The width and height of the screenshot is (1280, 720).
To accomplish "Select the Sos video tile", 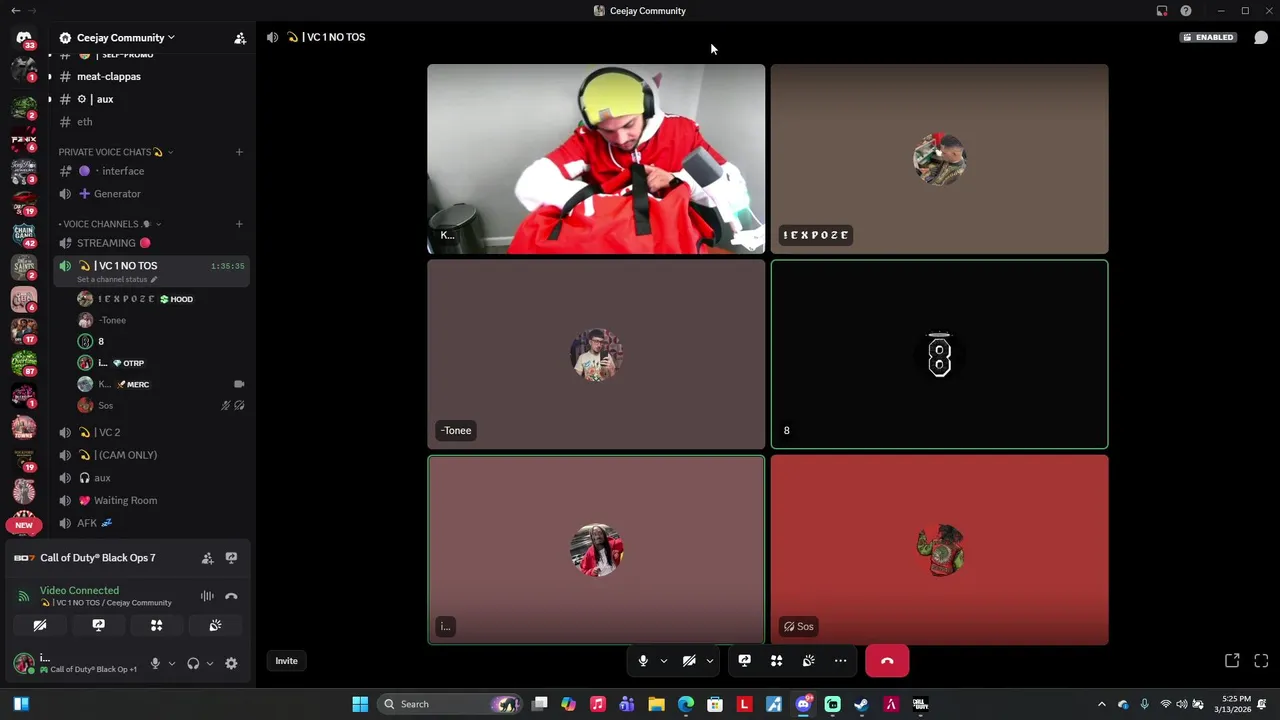I will 939,550.
